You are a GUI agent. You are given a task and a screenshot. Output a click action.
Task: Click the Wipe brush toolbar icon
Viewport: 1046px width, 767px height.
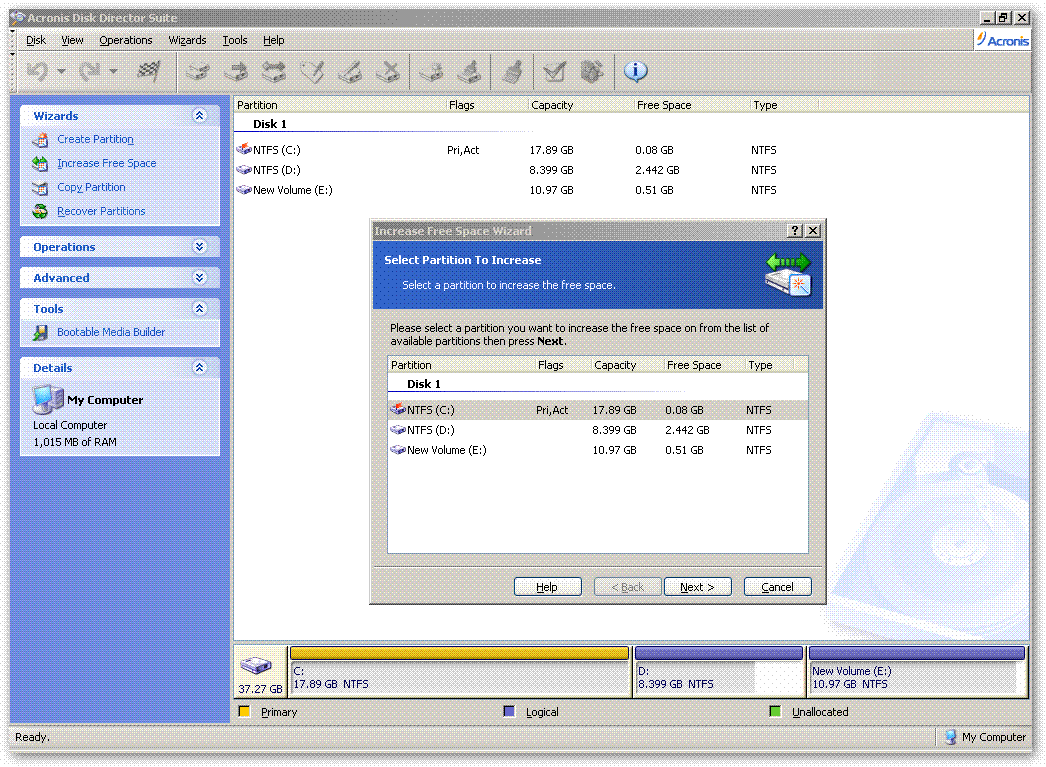click(x=512, y=71)
